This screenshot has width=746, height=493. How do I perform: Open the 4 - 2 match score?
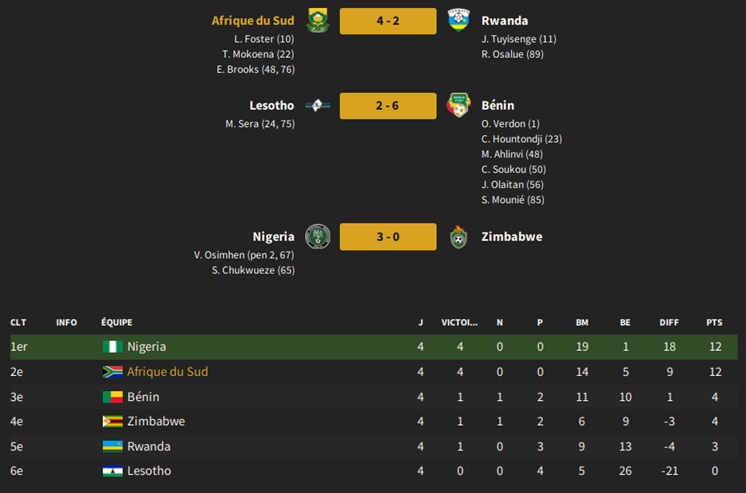pos(388,21)
